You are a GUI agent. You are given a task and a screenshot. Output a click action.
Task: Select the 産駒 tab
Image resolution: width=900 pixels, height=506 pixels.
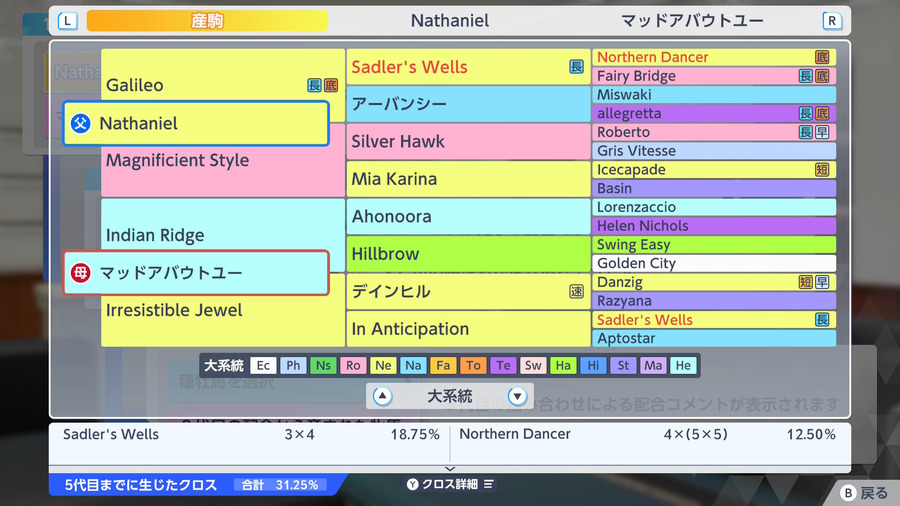pyautogui.click(x=207, y=21)
